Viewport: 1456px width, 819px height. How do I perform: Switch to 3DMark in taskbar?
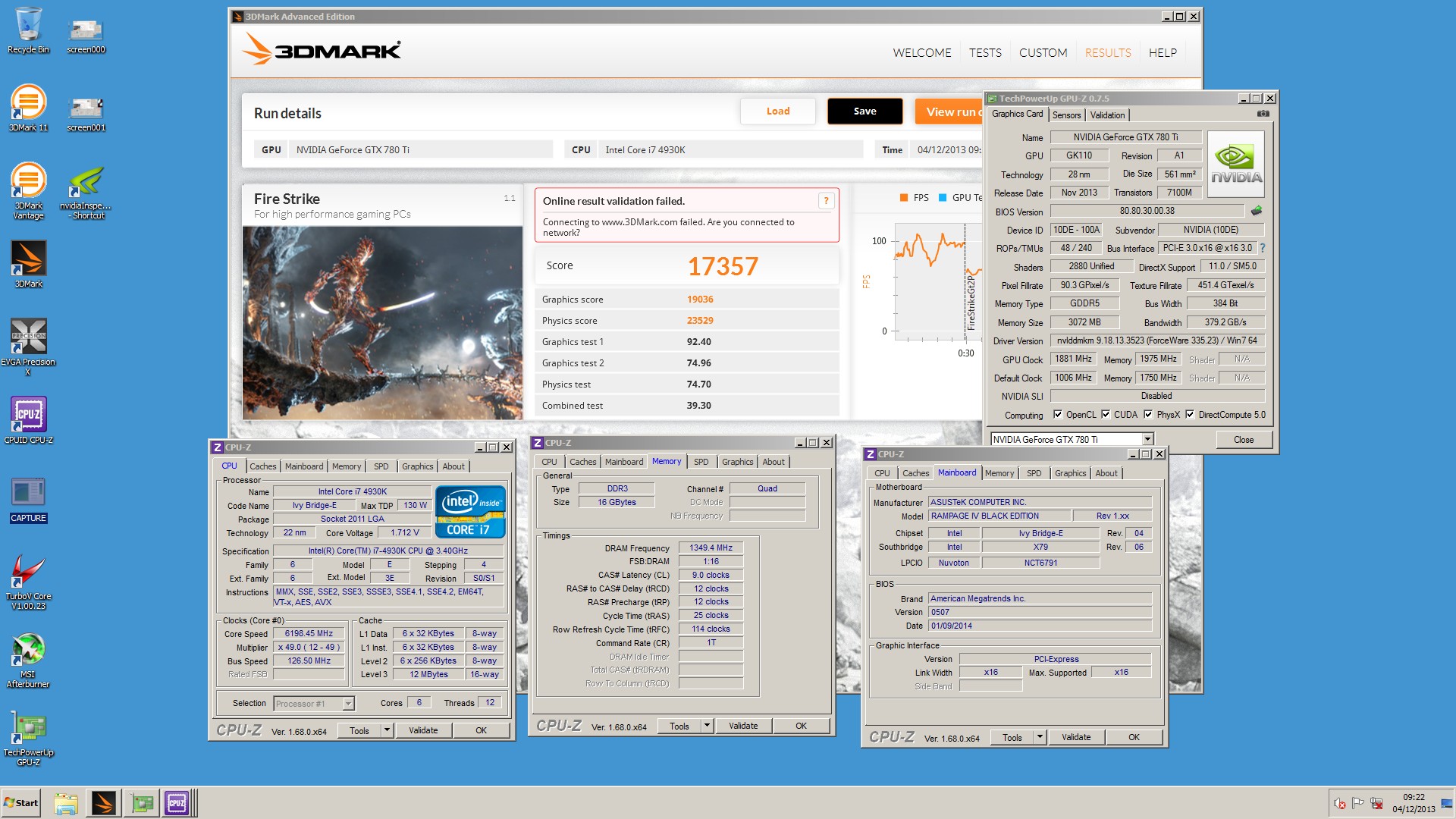coord(103,803)
